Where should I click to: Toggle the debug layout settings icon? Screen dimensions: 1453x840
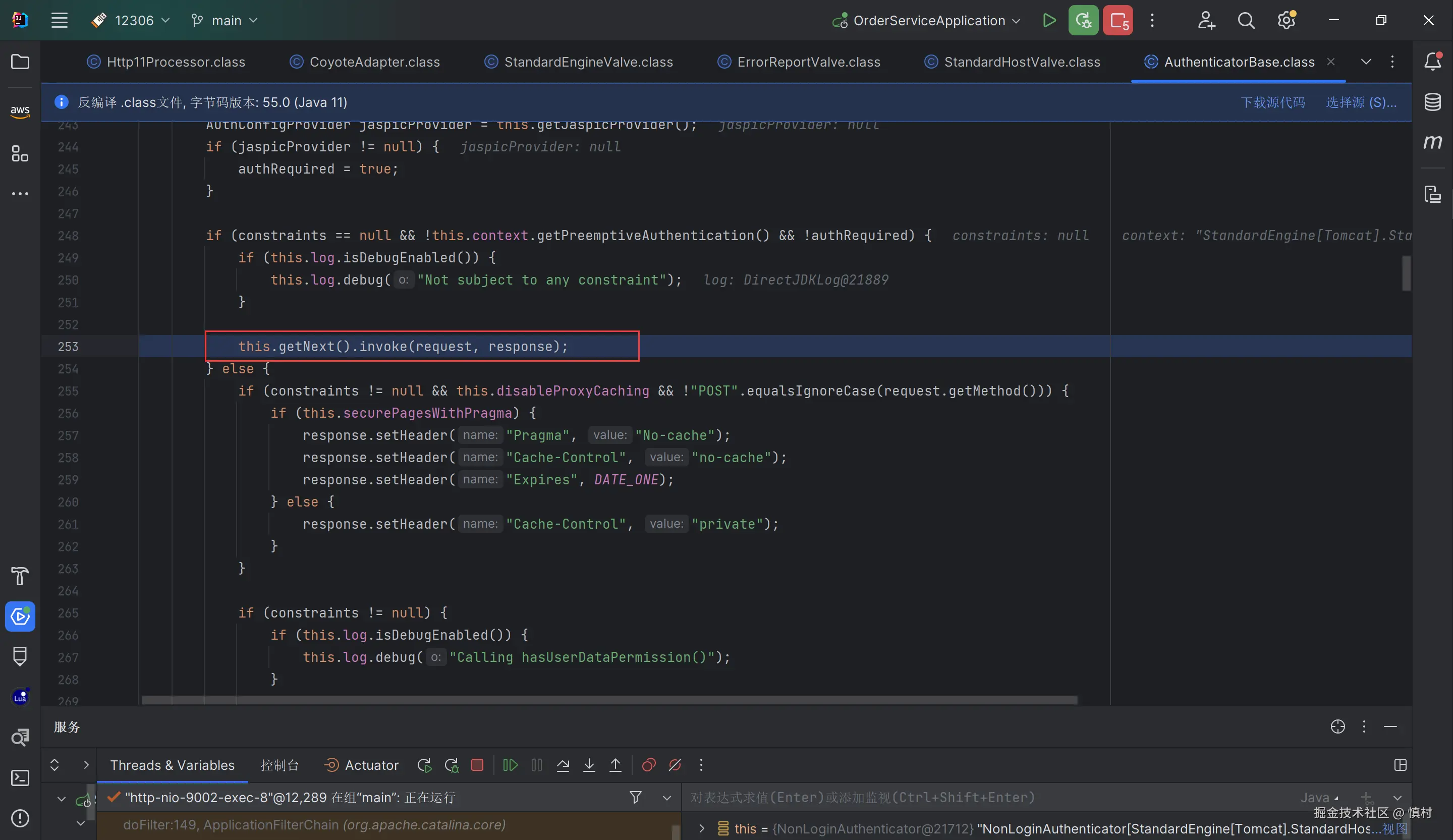click(x=1400, y=765)
